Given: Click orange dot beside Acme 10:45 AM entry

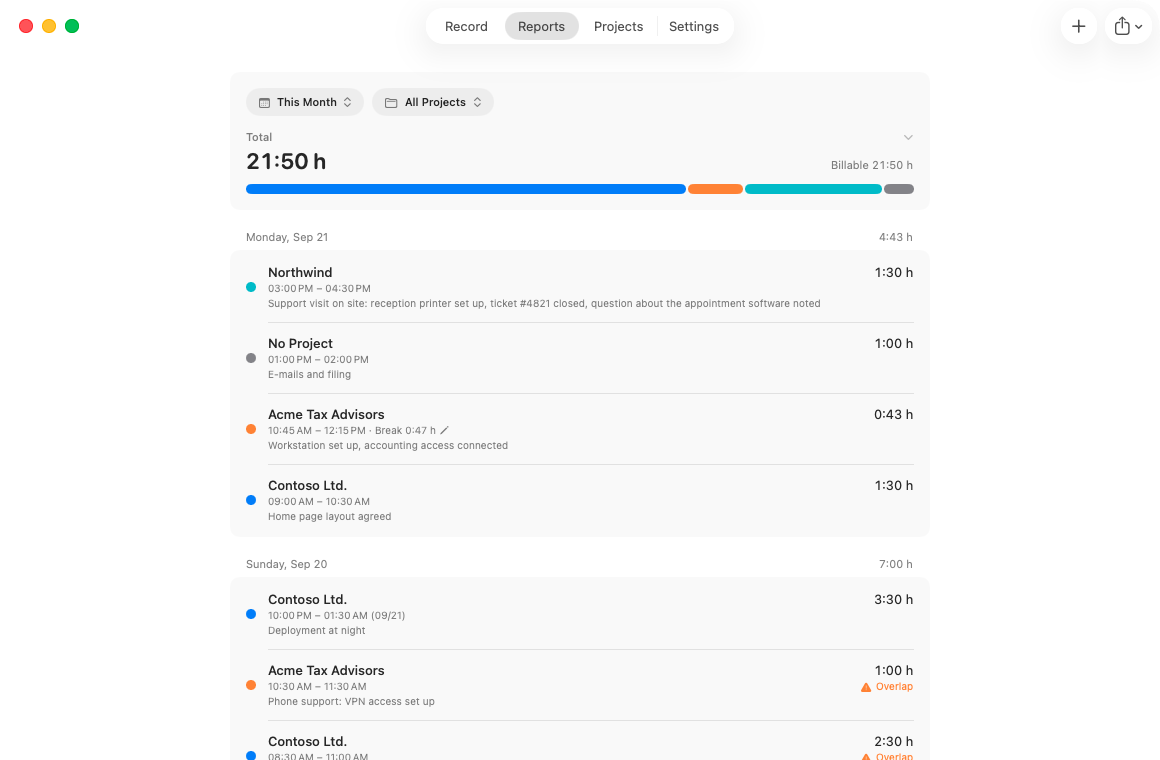Looking at the screenshot, I should coord(251,429).
